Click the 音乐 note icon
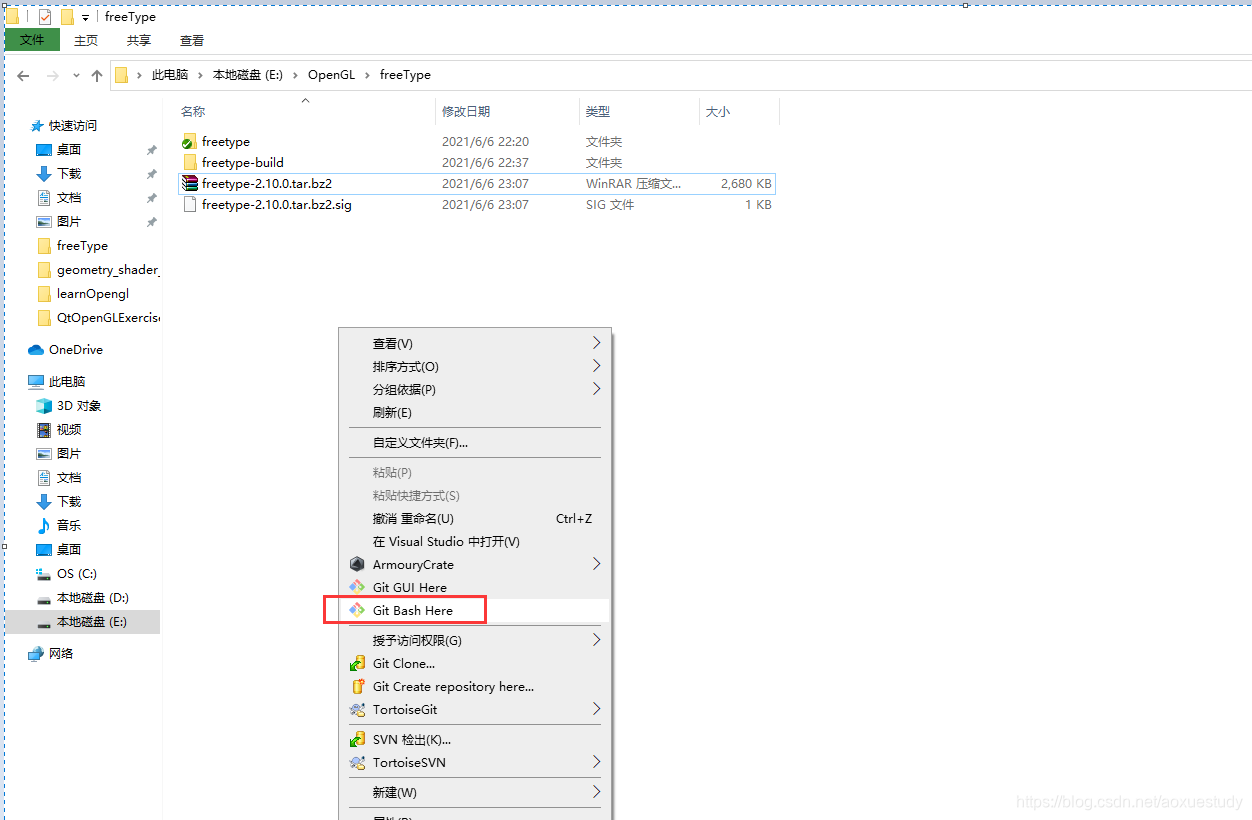Screen dimensions: 1252x820 click(x=44, y=526)
